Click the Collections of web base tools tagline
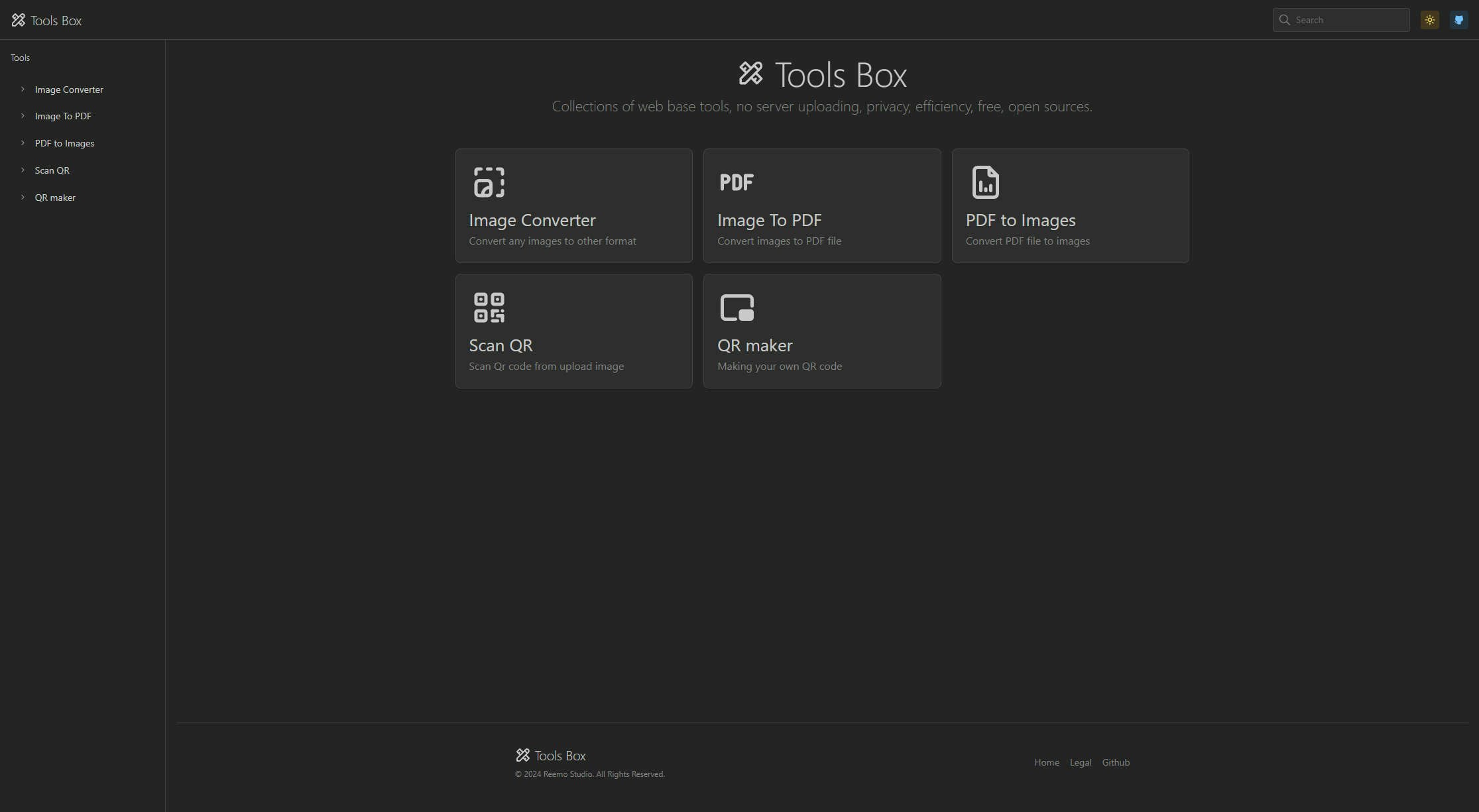This screenshot has height=812, width=1479. tap(822, 106)
